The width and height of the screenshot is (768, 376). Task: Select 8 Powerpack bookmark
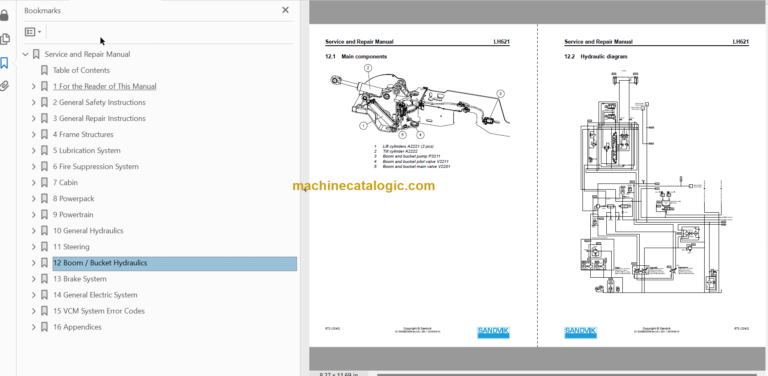73,199
